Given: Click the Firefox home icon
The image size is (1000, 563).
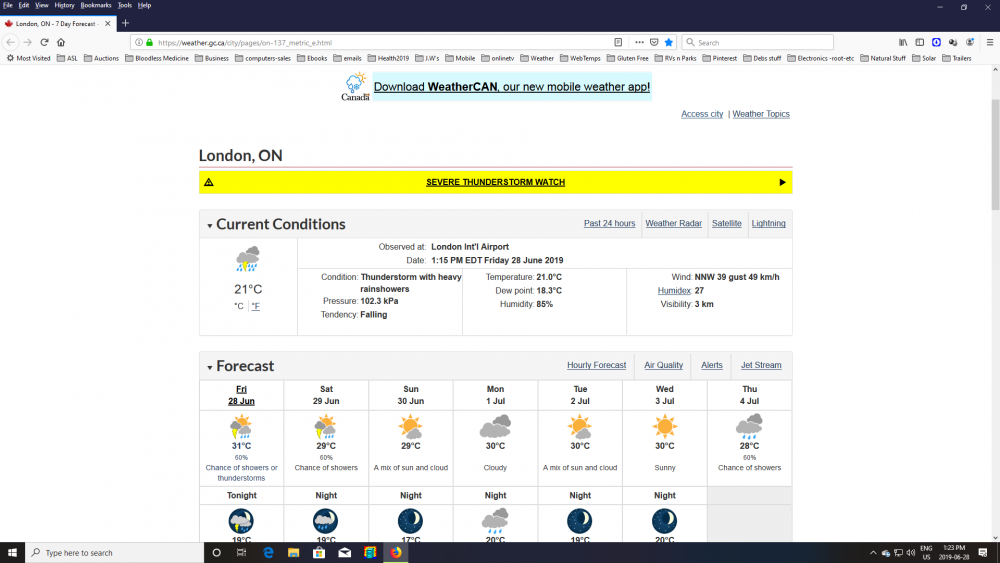Looking at the screenshot, I should coord(61,43).
